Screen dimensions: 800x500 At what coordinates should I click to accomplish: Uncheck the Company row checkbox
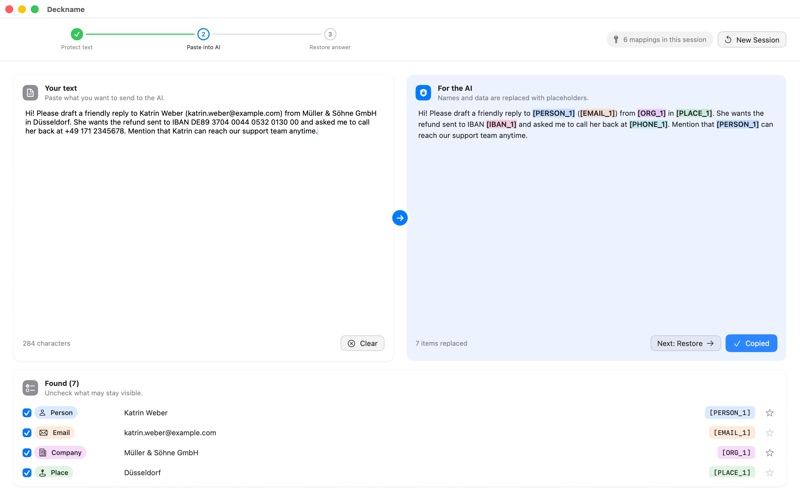click(27, 453)
